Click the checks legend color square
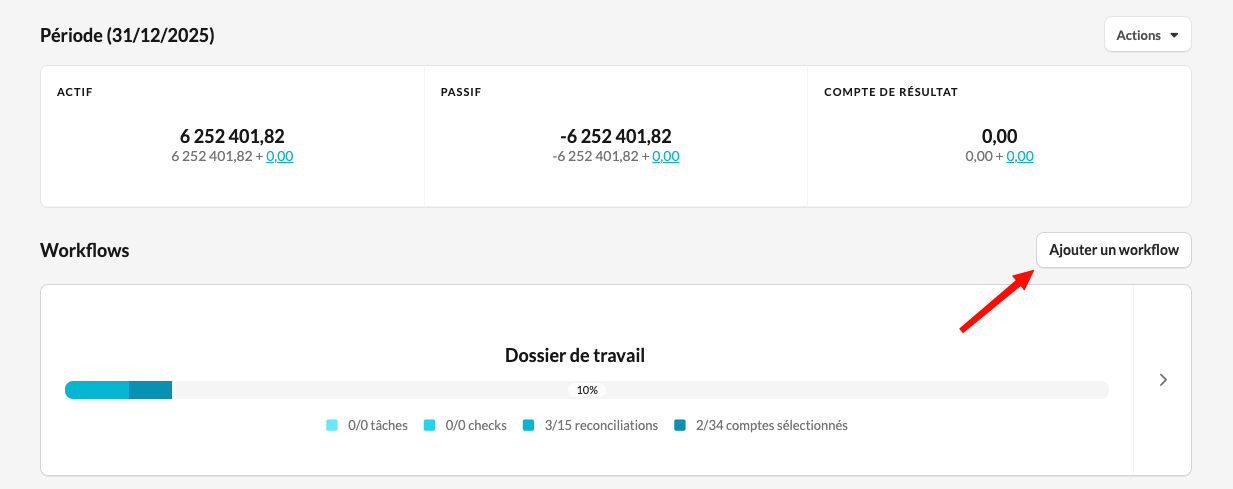Screen dimensions: 1233x489 coord(430,425)
